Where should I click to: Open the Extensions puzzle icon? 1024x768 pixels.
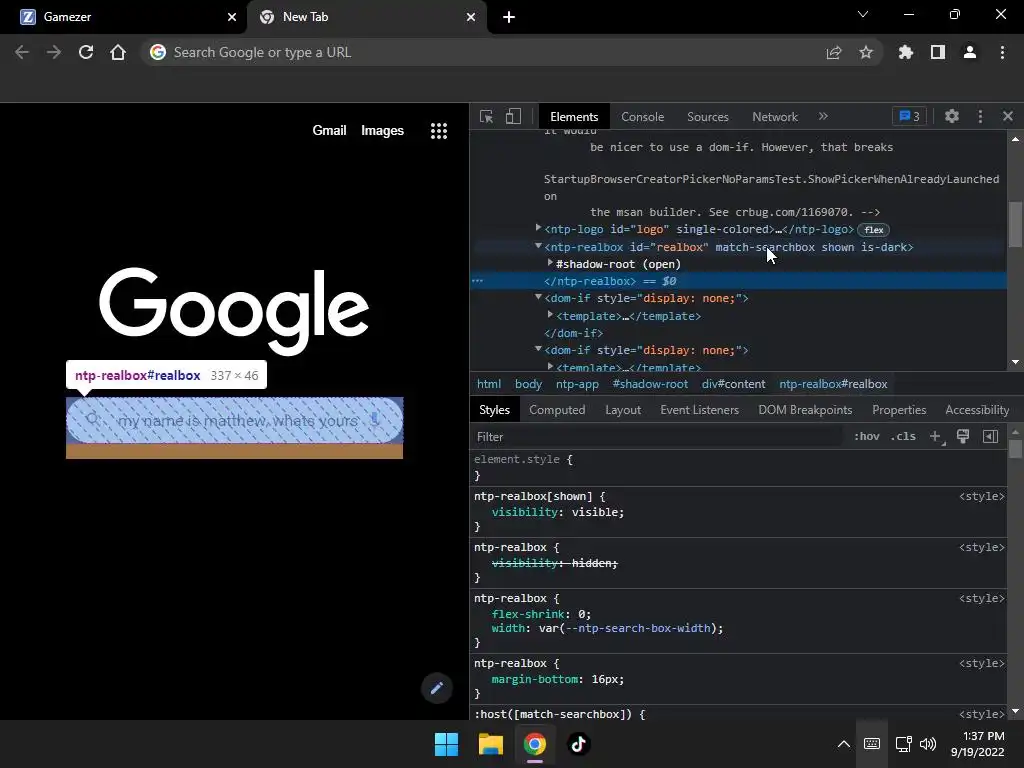coord(906,52)
